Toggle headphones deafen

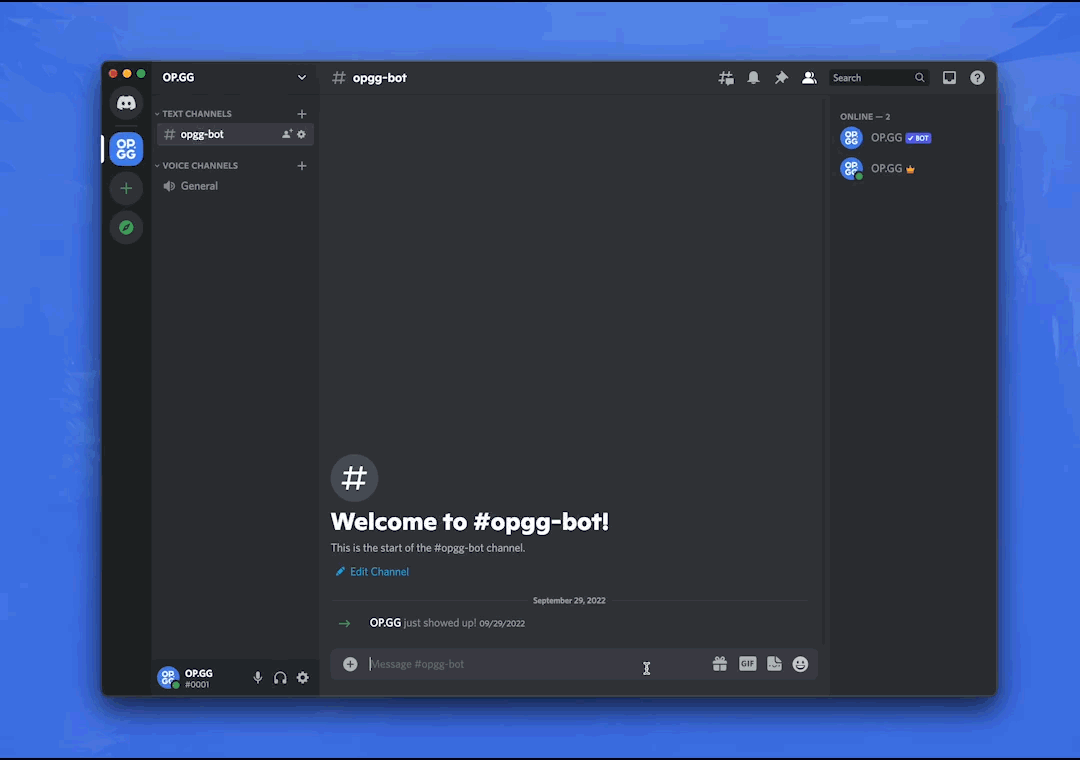pos(280,678)
